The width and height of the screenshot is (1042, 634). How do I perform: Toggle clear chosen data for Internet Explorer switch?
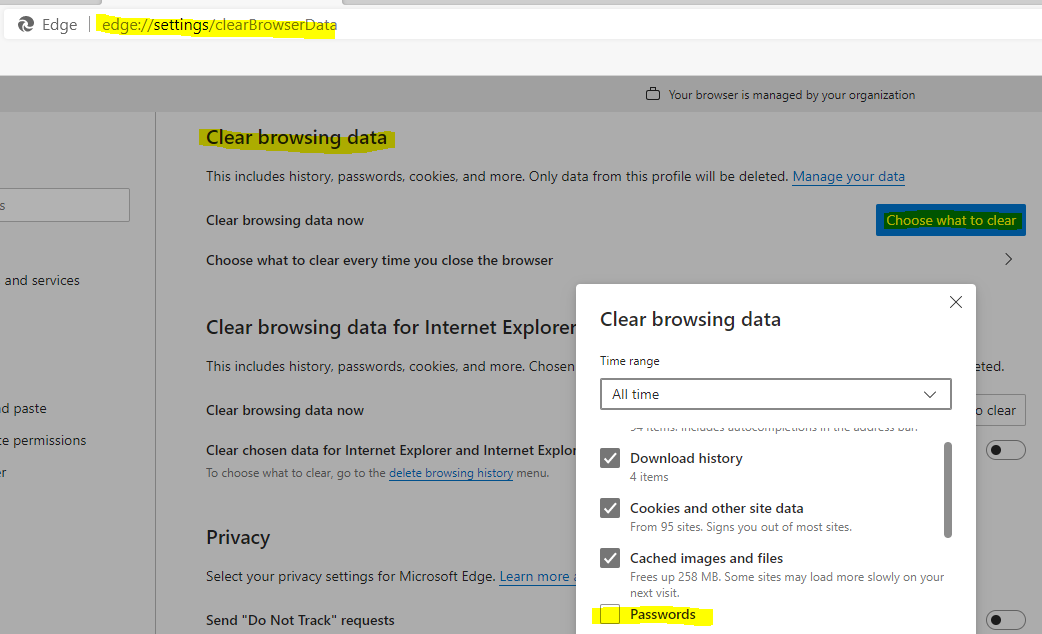(x=1005, y=450)
